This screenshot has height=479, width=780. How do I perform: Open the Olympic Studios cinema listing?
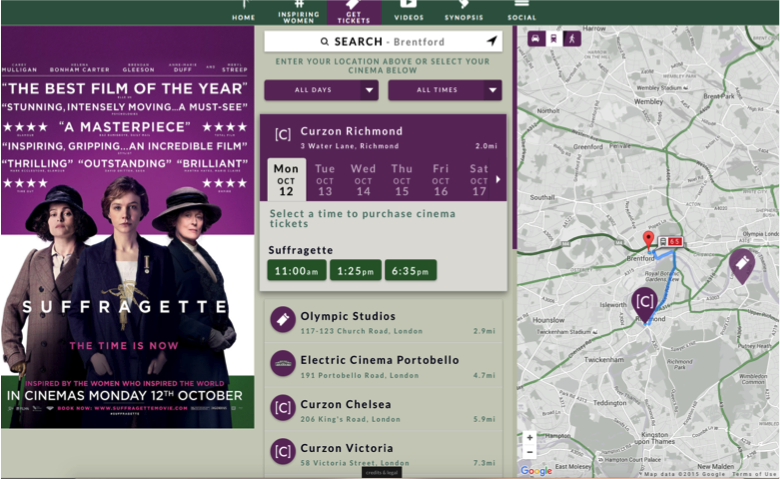383,322
